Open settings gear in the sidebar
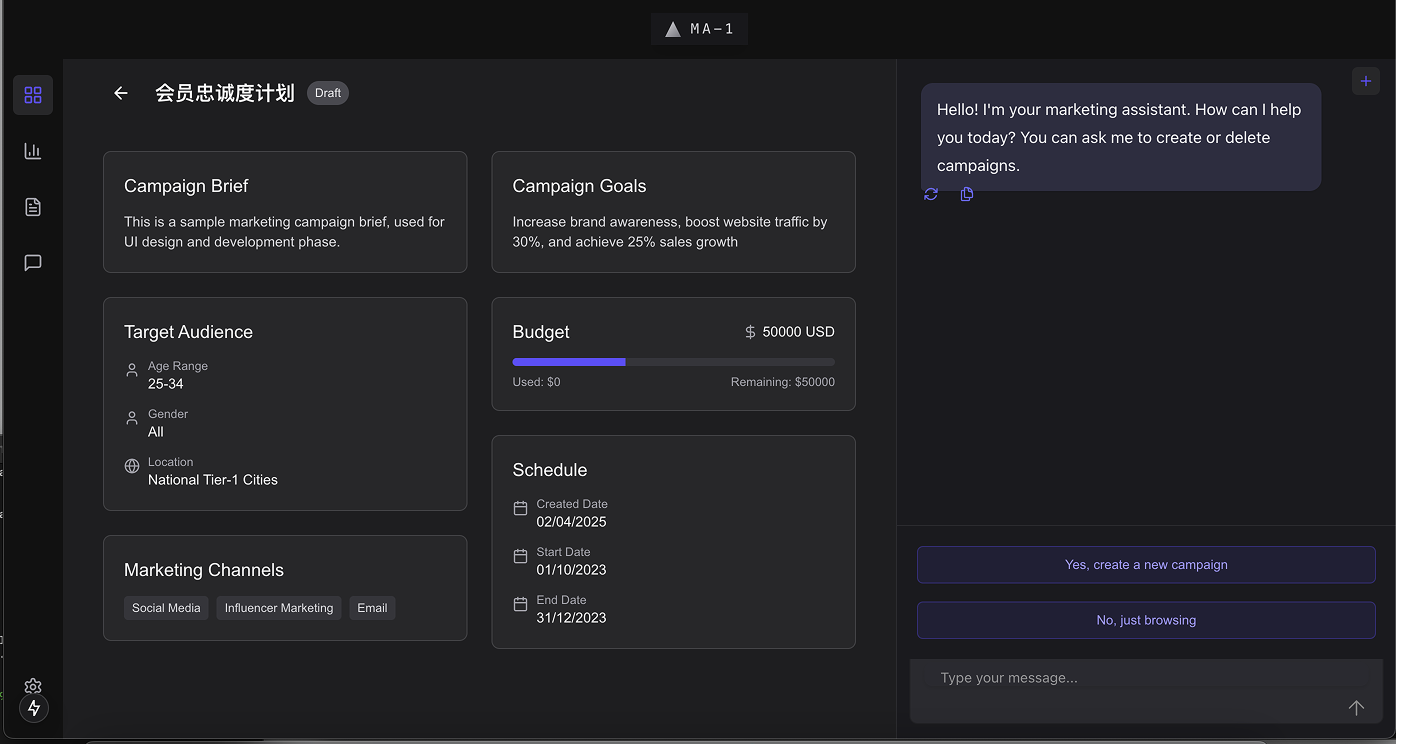Screen dimensions: 1408x744 coord(33,686)
